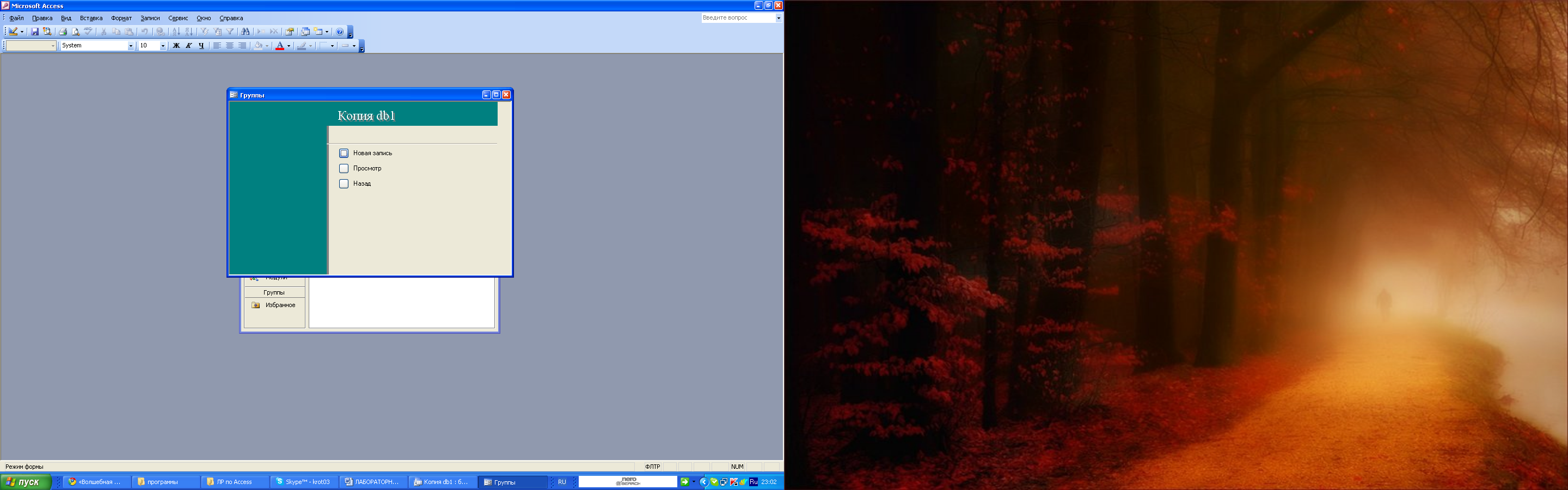Click the Cut scissors icon
Image resolution: width=1568 pixels, height=490 pixels.
click(103, 32)
